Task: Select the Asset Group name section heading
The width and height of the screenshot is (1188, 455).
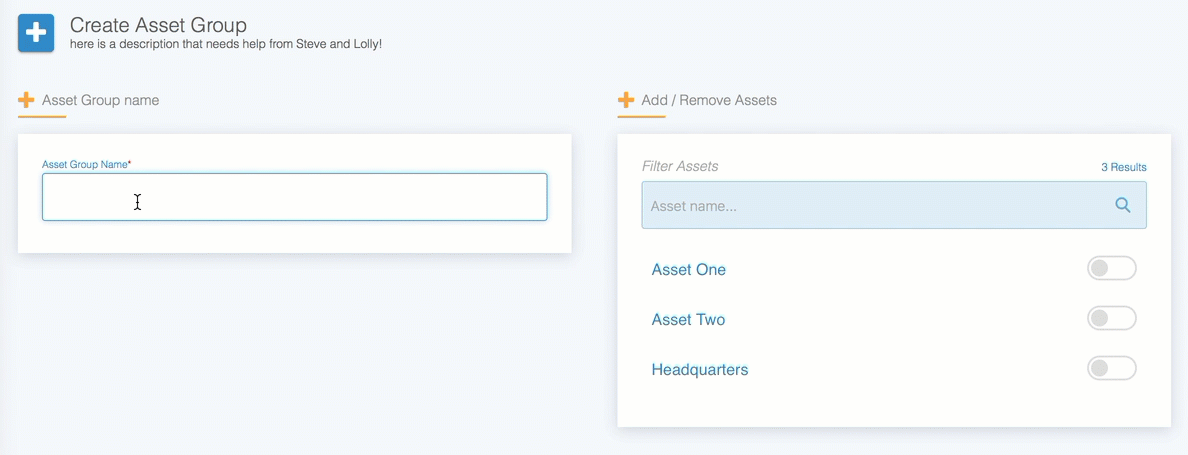Action: (101, 100)
